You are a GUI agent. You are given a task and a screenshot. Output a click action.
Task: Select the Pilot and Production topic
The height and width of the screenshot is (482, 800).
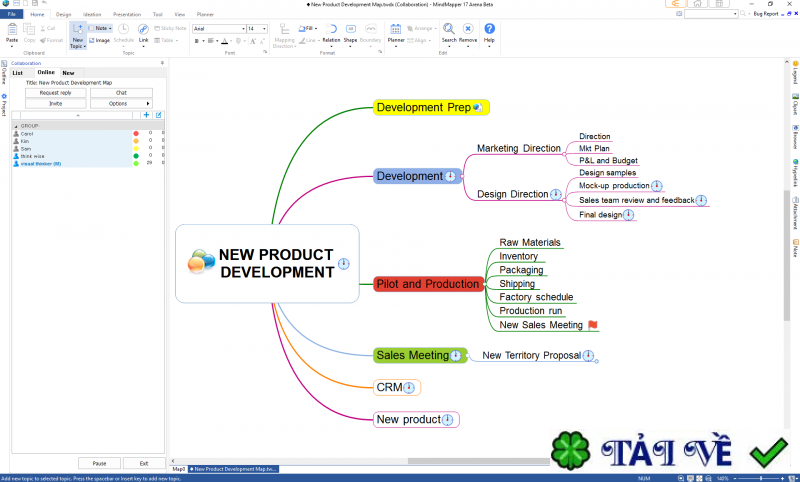[427, 284]
